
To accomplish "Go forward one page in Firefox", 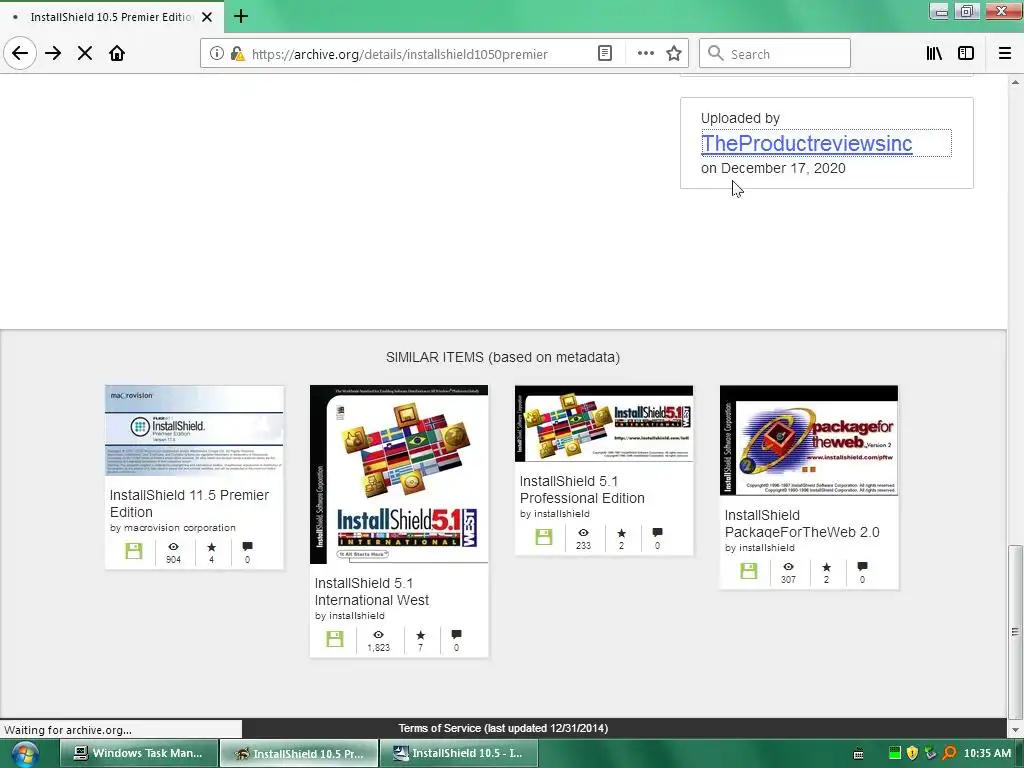I will (x=53, y=54).
